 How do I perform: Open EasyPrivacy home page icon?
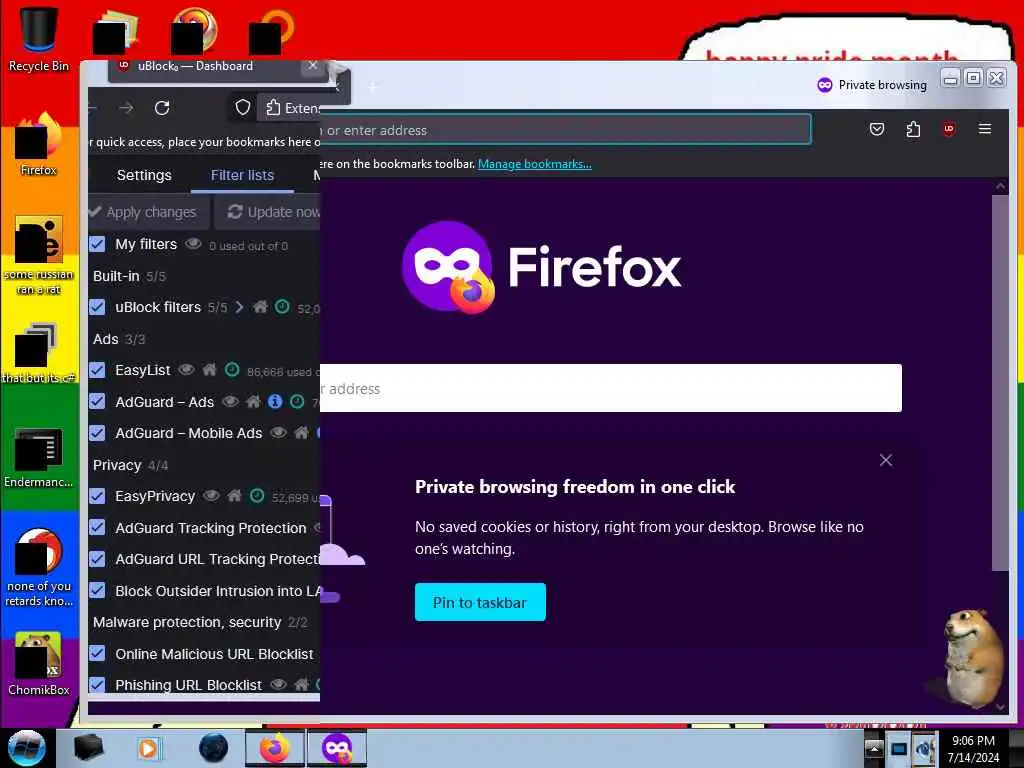pos(234,496)
